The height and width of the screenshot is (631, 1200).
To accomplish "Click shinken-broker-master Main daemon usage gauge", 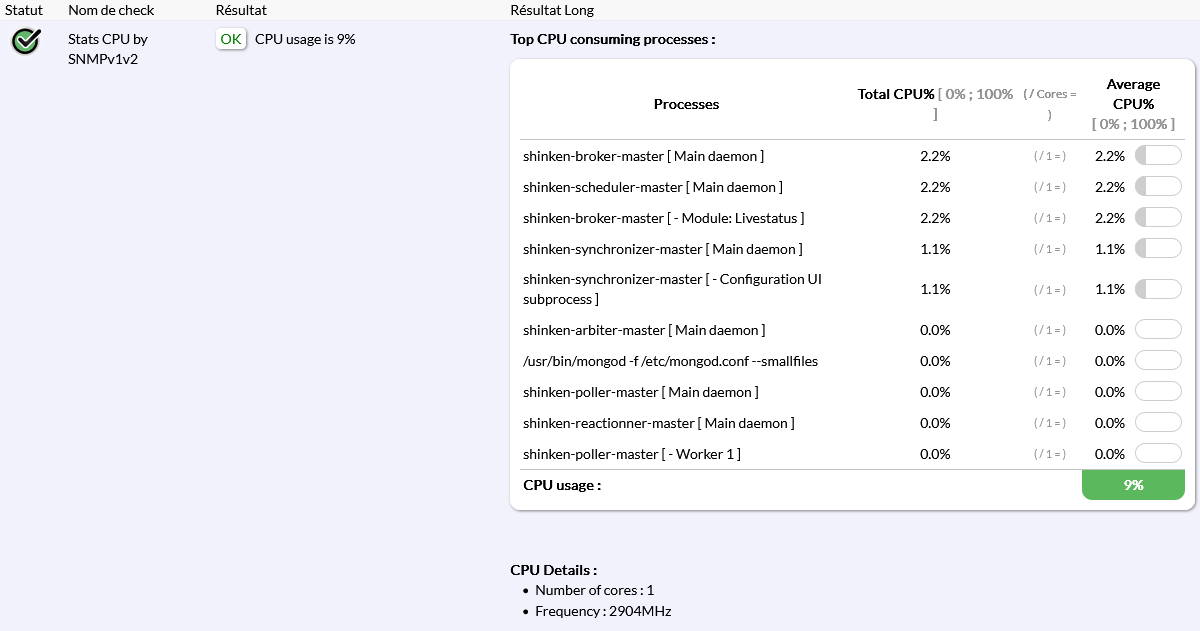I will click(x=1157, y=156).
